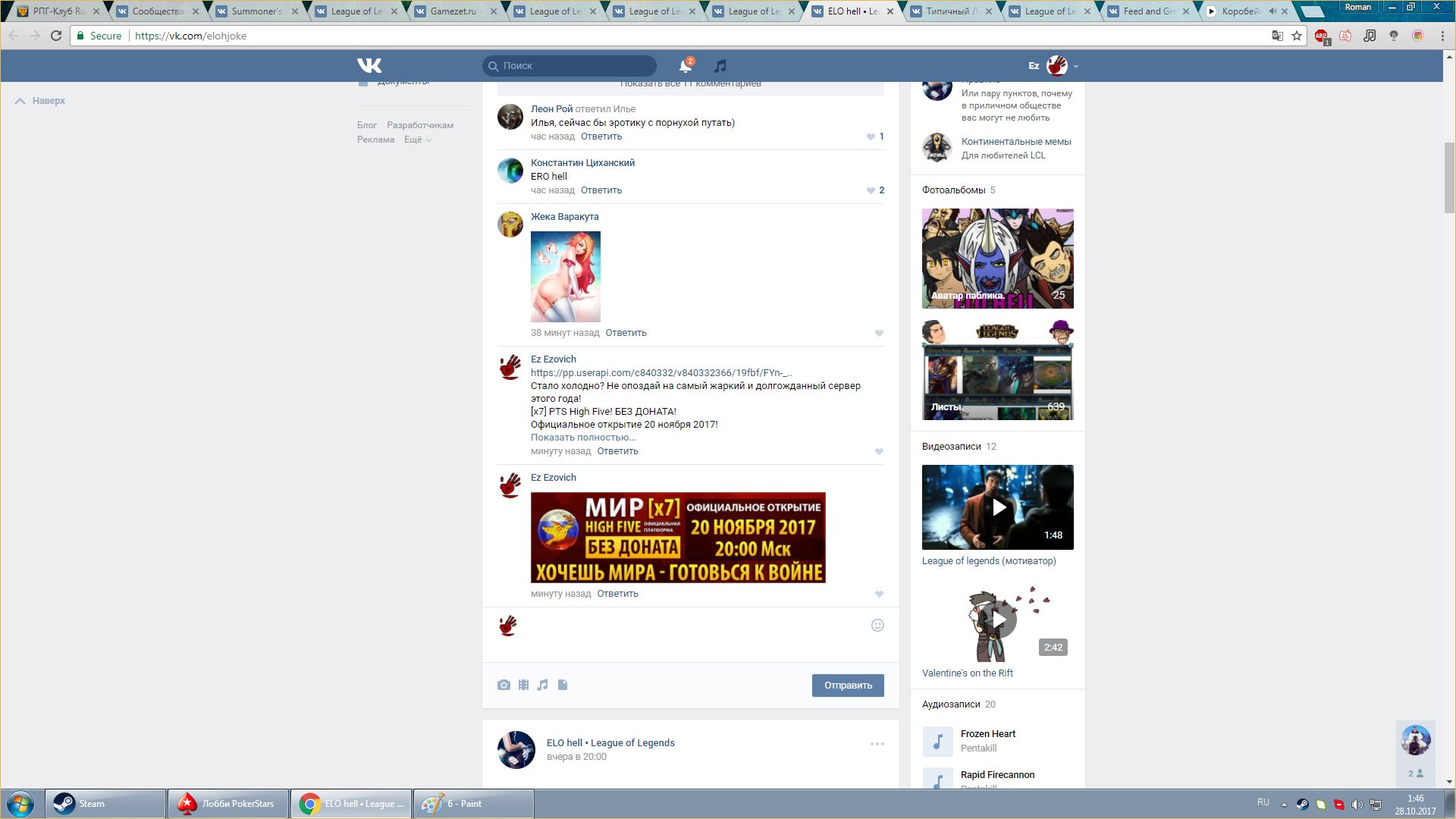The width and height of the screenshot is (1456, 819).
Task: Attach audio with music note icon
Action: click(x=542, y=685)
